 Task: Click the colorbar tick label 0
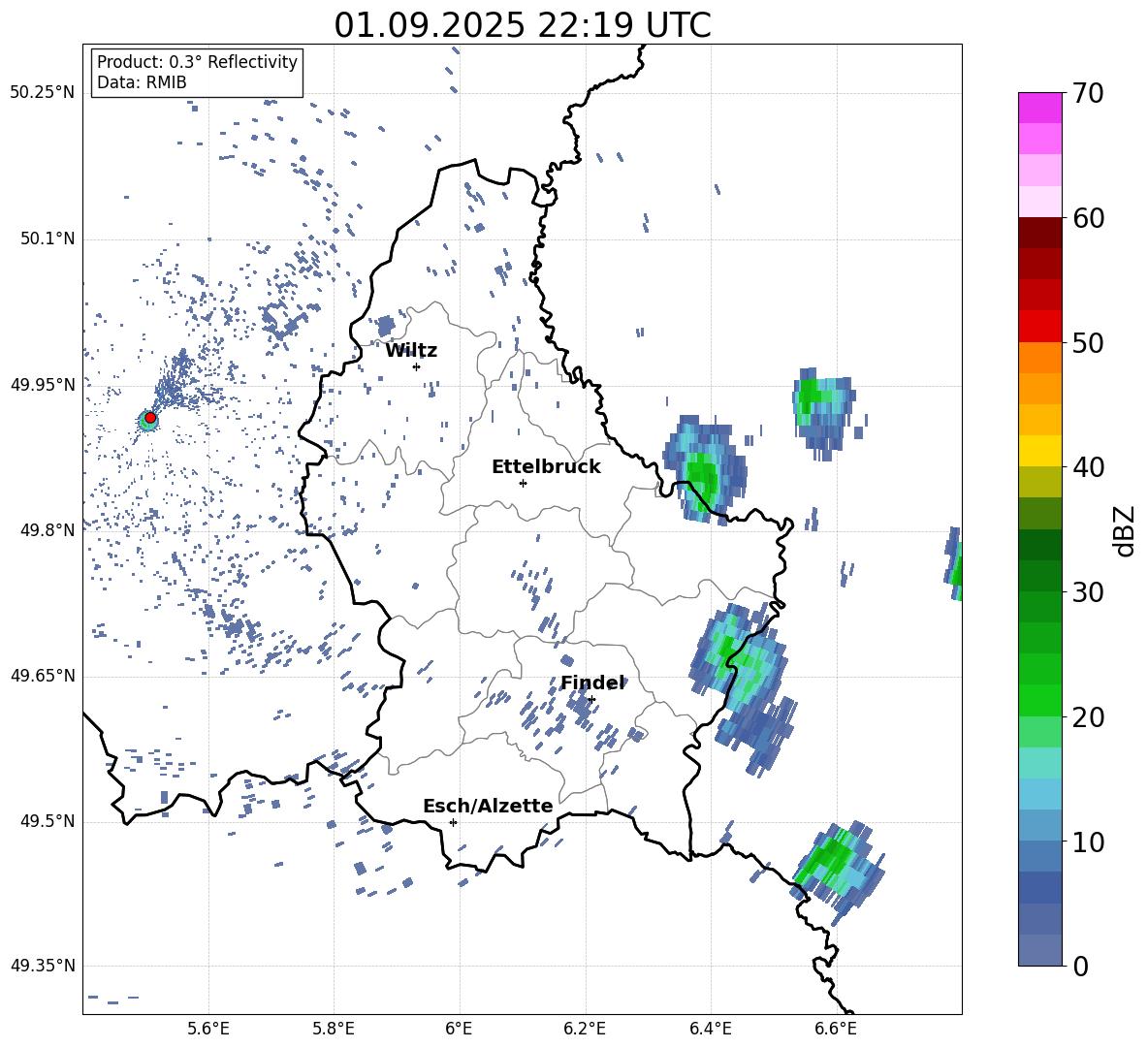click(x=1080, y=967)
